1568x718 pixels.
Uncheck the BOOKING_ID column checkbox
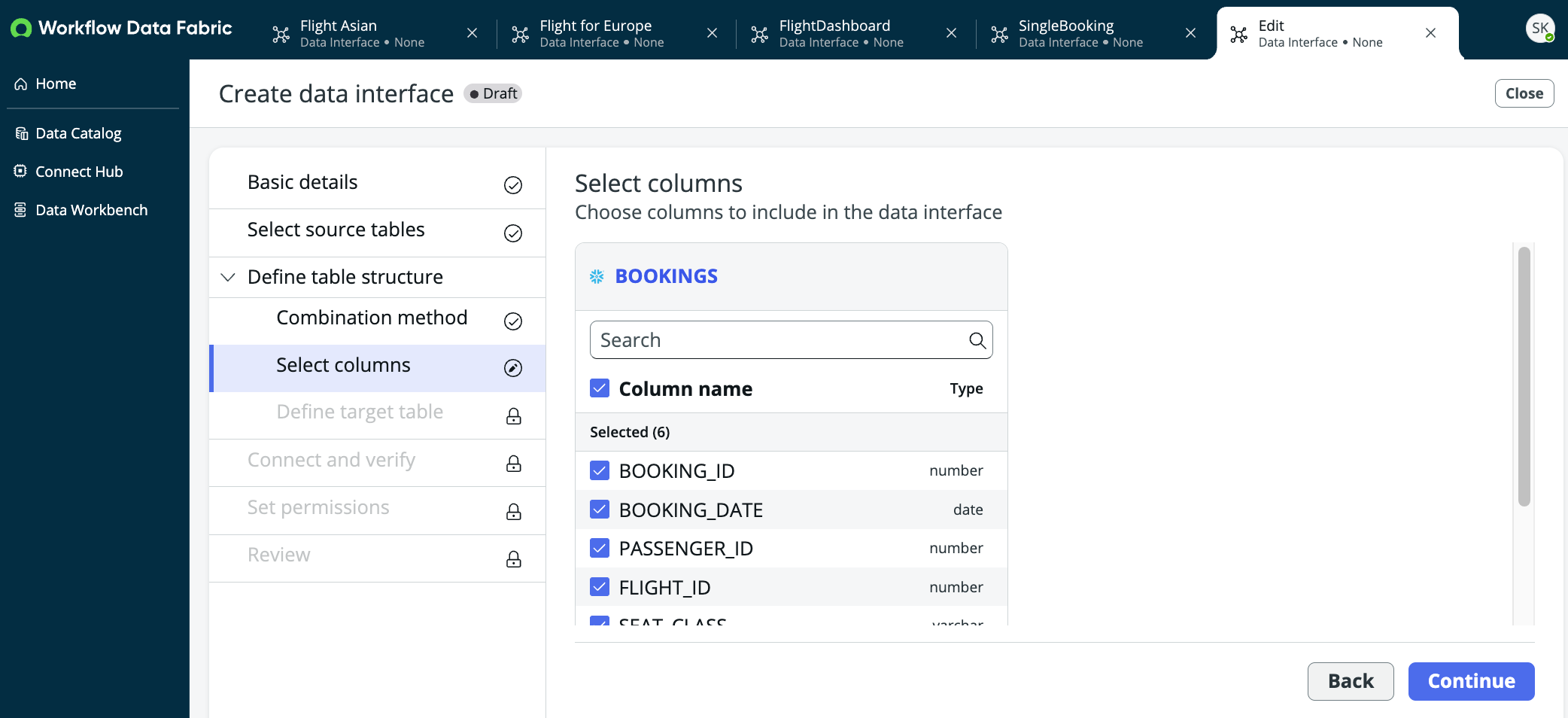point(600,470)
